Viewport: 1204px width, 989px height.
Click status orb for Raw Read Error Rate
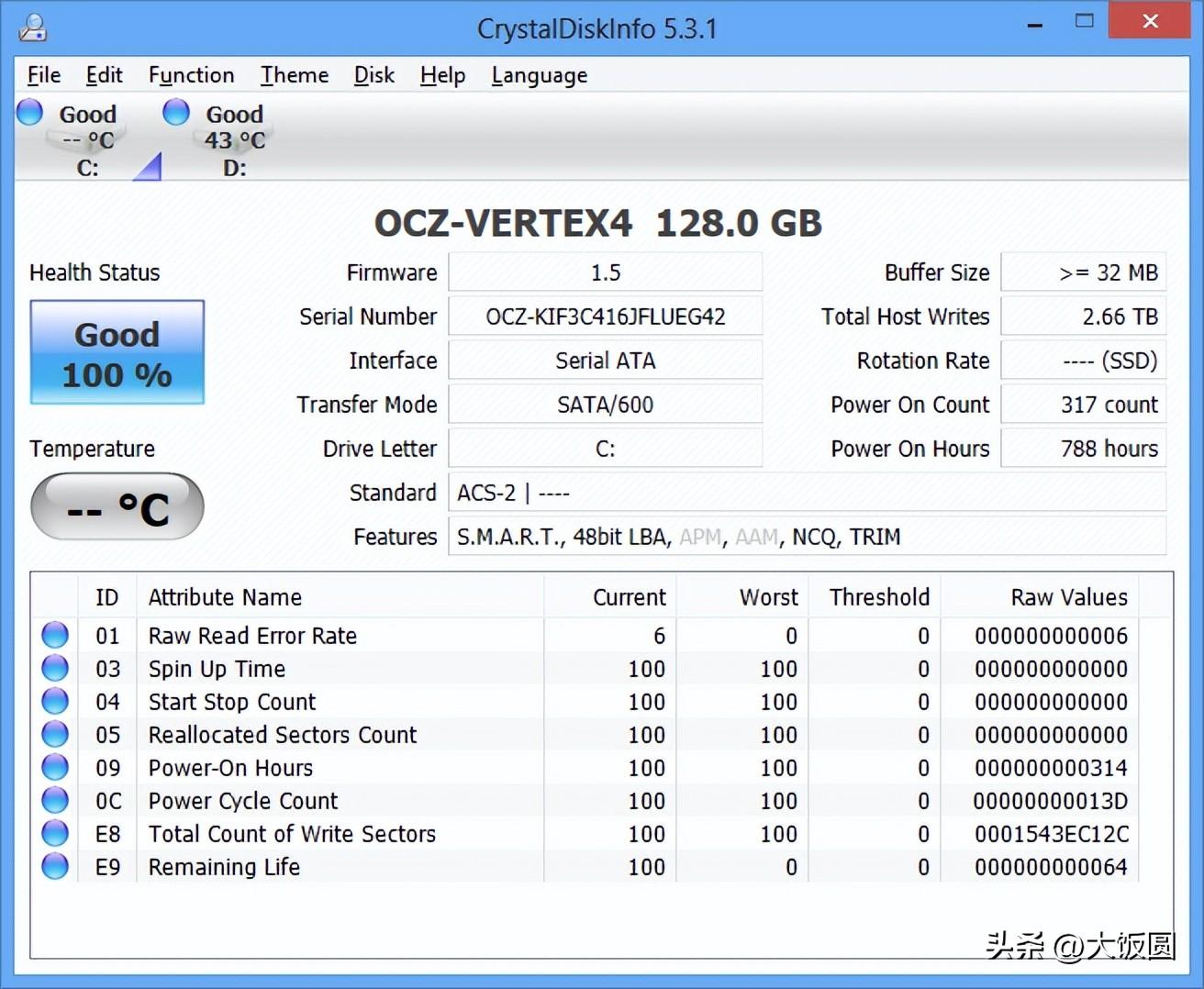pyautogui.click(x=55, y=635)
